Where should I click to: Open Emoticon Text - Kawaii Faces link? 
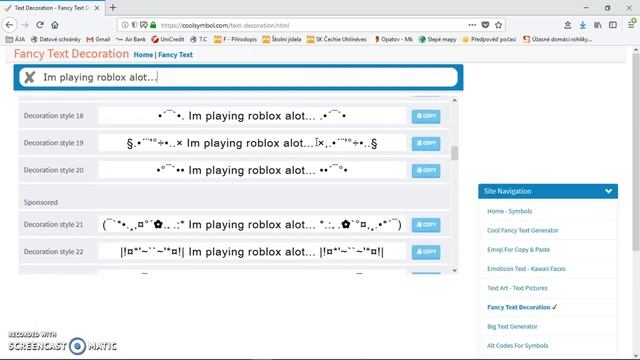tap(526, 269)
